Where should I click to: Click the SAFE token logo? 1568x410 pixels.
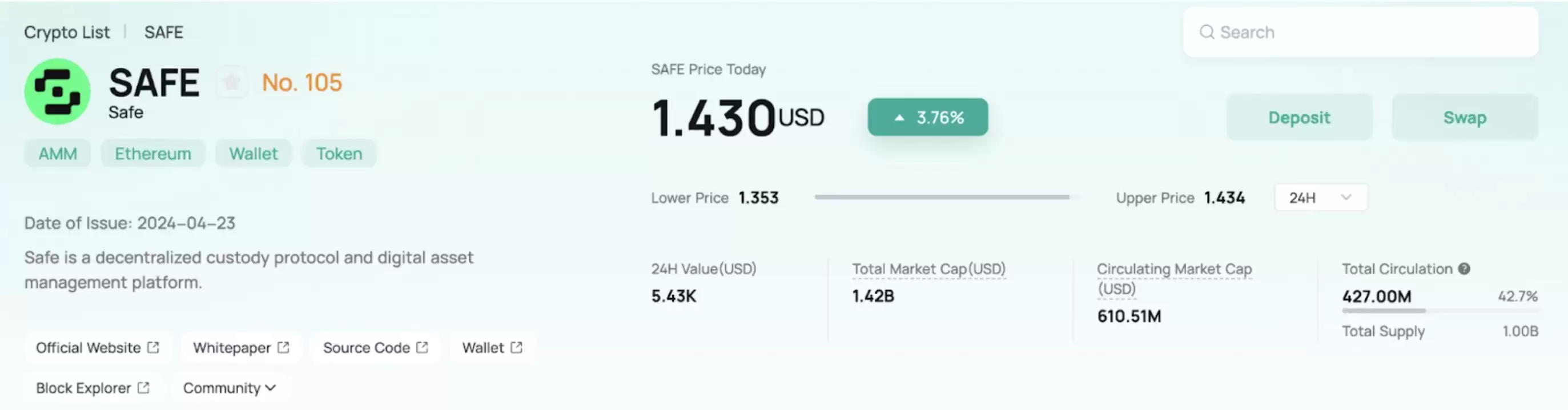(57, 91)
